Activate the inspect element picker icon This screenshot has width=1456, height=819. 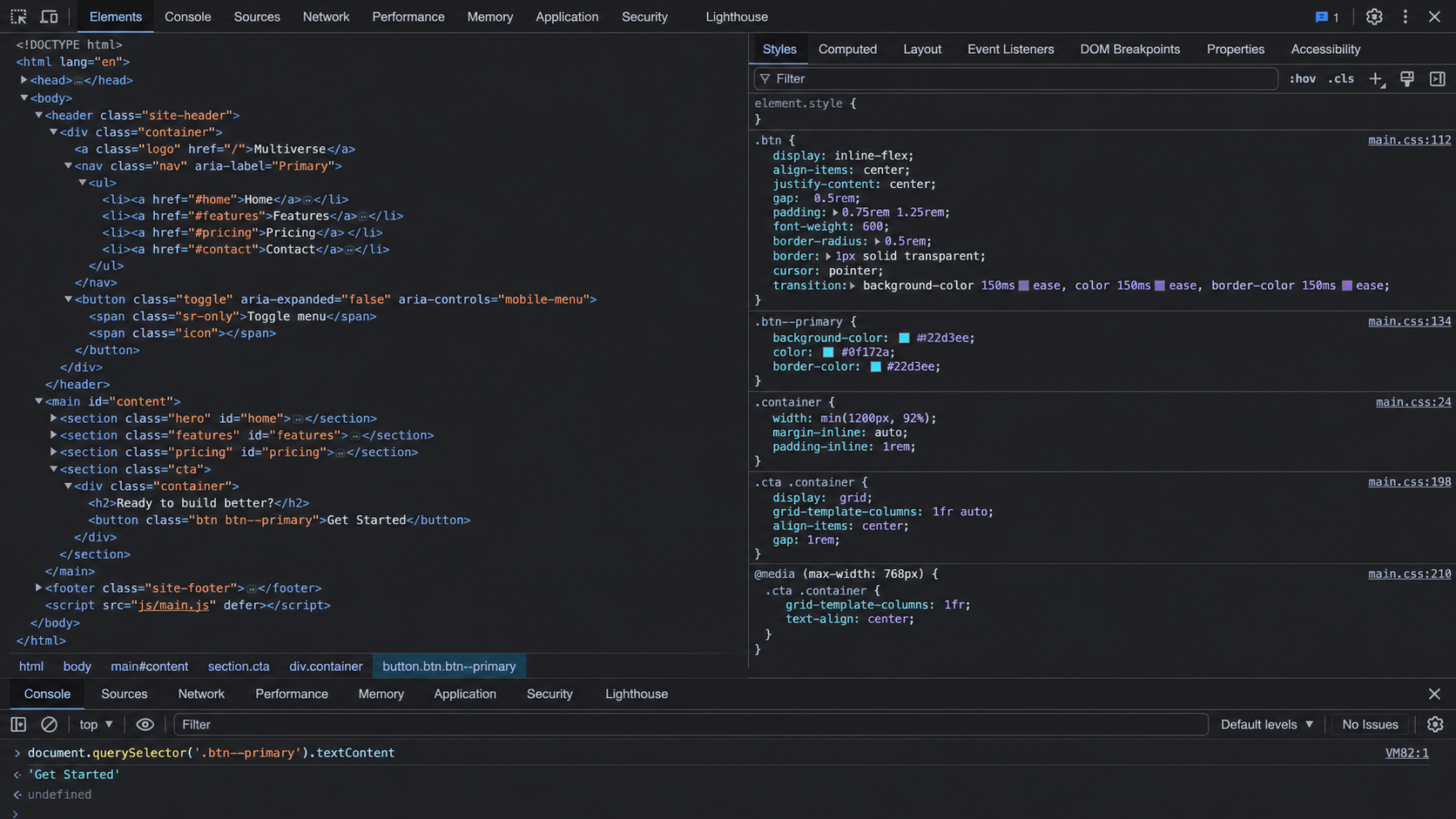click(18, 17)
